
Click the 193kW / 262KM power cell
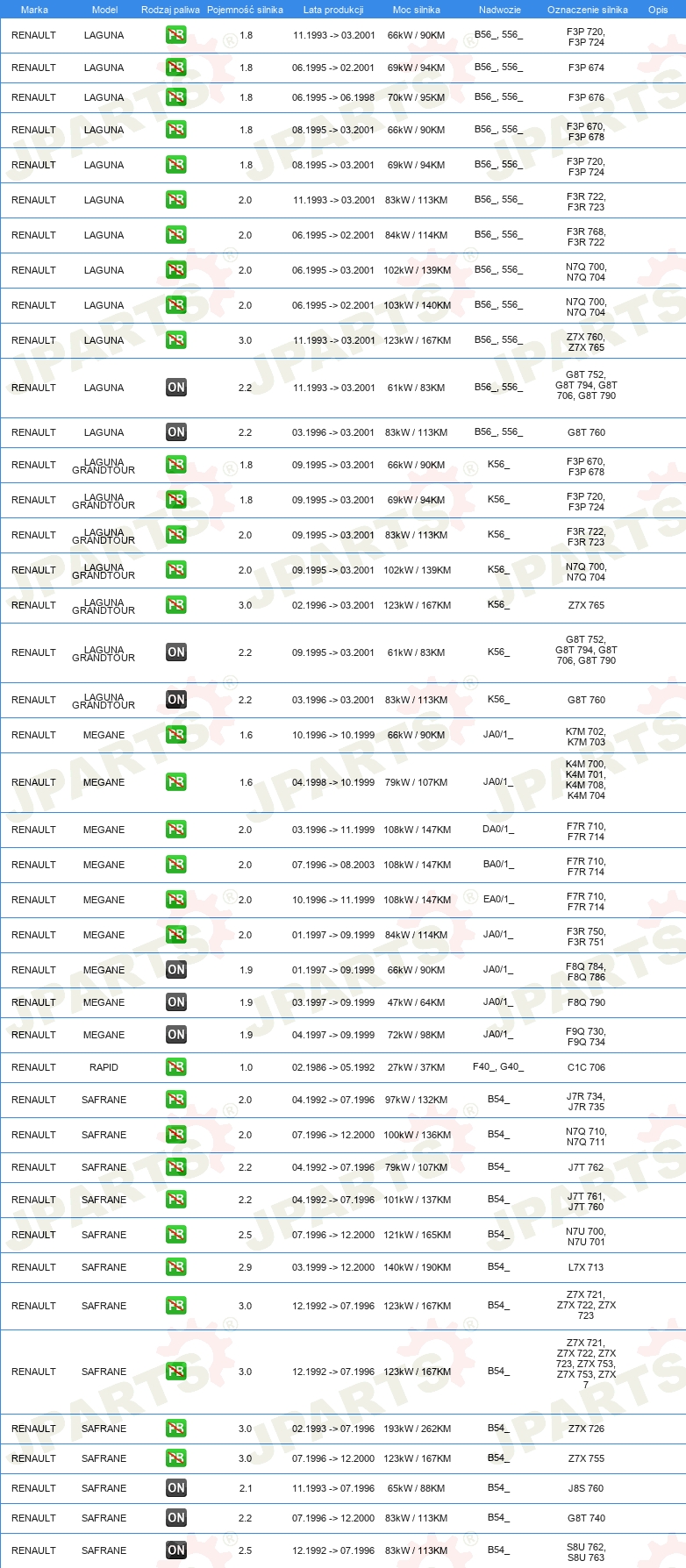417,1429
